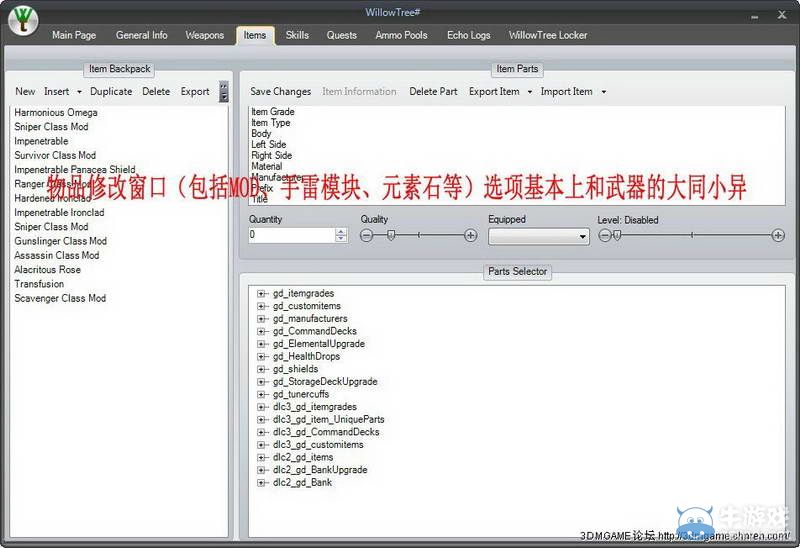The height and width of the screenshot is (548, 800).
Task: Expand the gd_manufacturers node
Action: [x=261, y=319]
